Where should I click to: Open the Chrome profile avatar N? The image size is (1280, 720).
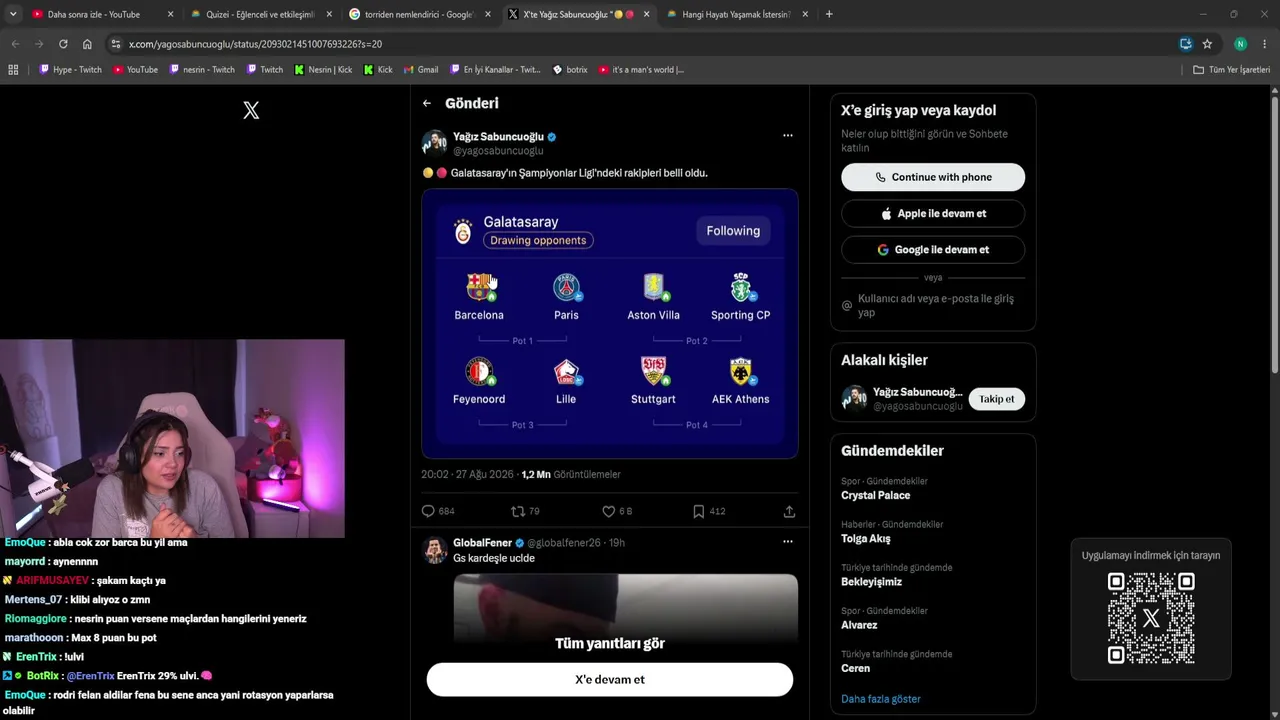coord(1240,44)
